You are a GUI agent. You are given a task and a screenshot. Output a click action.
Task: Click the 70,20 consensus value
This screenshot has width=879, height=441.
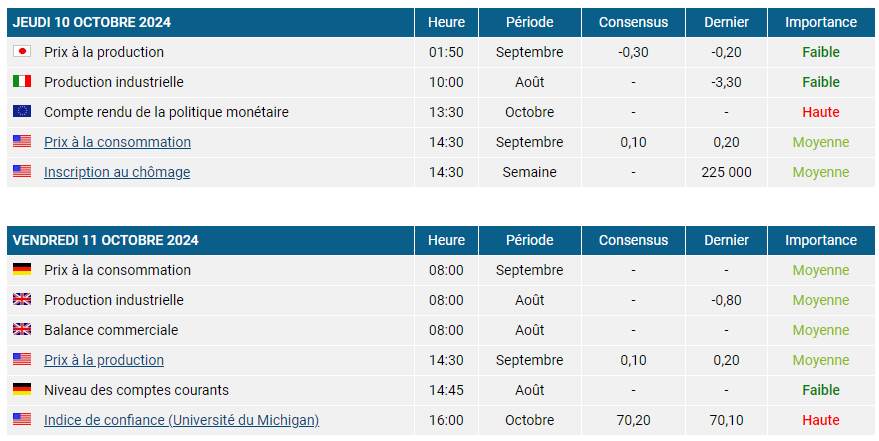coord(633,420)
